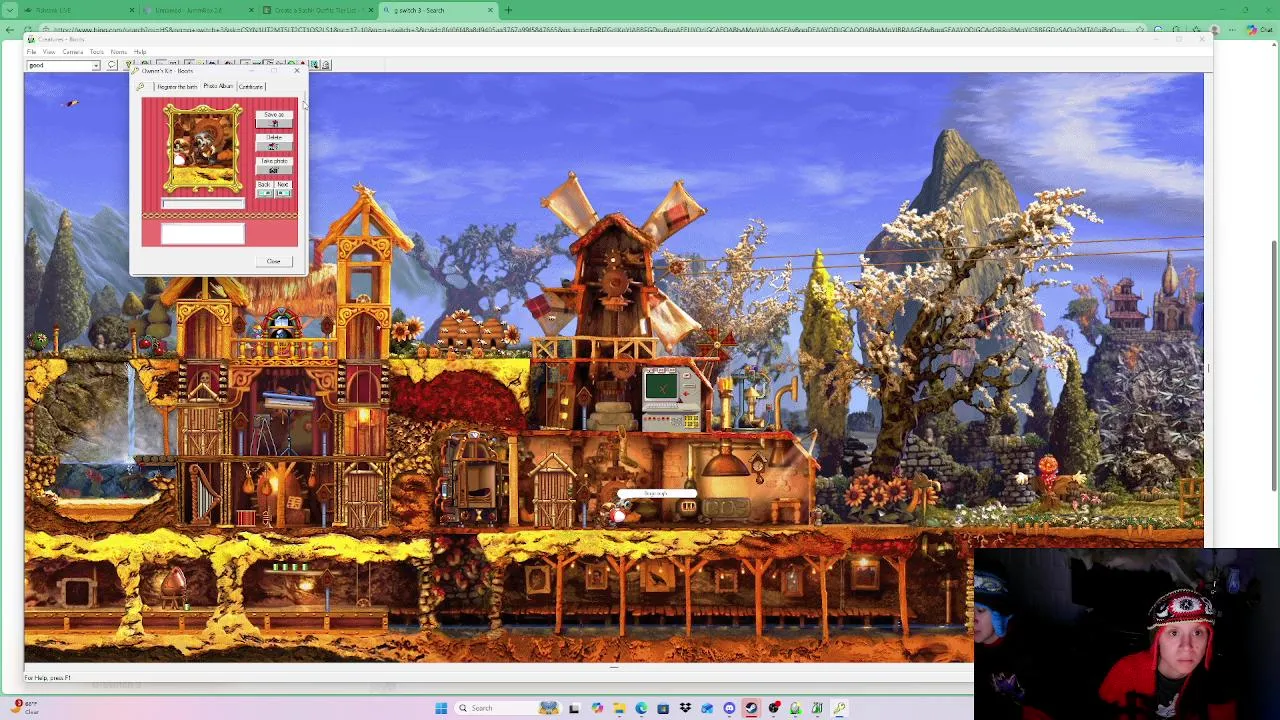The image size is (1280, 720).
Task: Open Microsoft Edge from the taskbar
Action: (641, 708)
